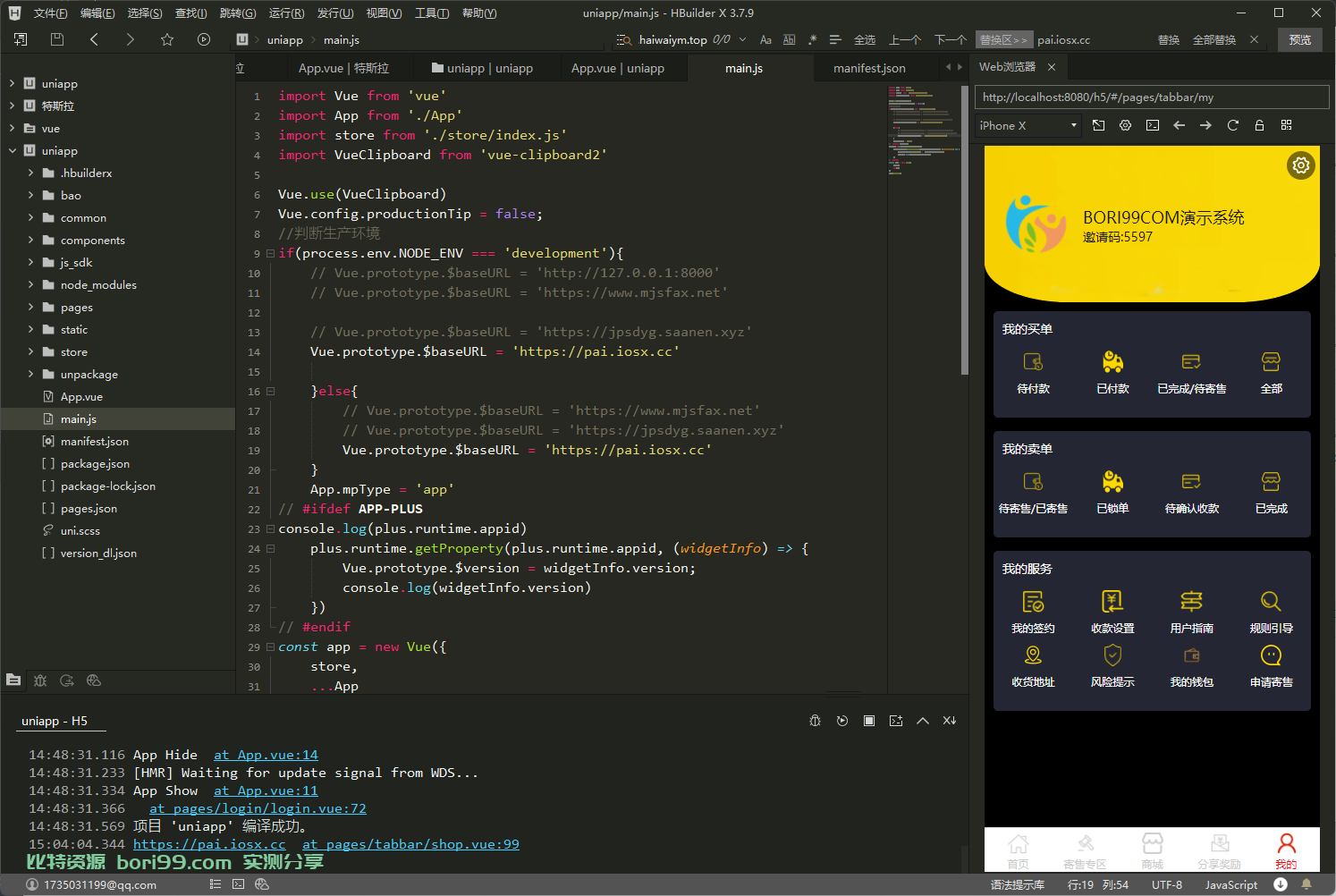Open browser devtools console icon

point(1153,125)
